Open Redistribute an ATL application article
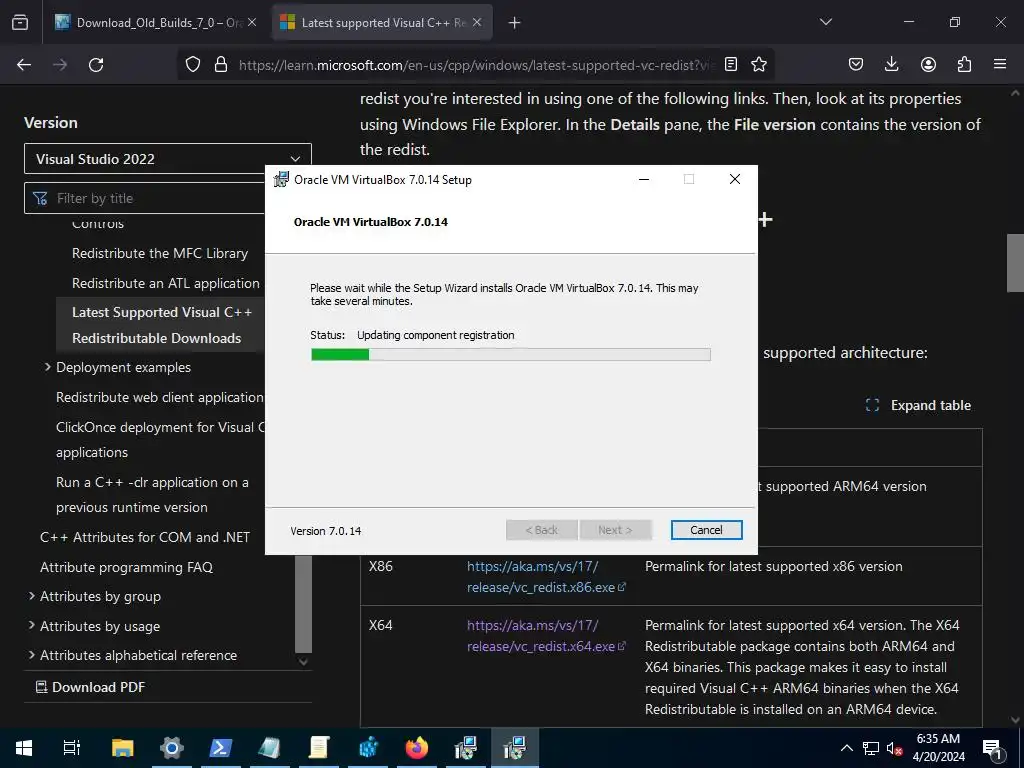 pyautogui.click(x=166, y=283)
